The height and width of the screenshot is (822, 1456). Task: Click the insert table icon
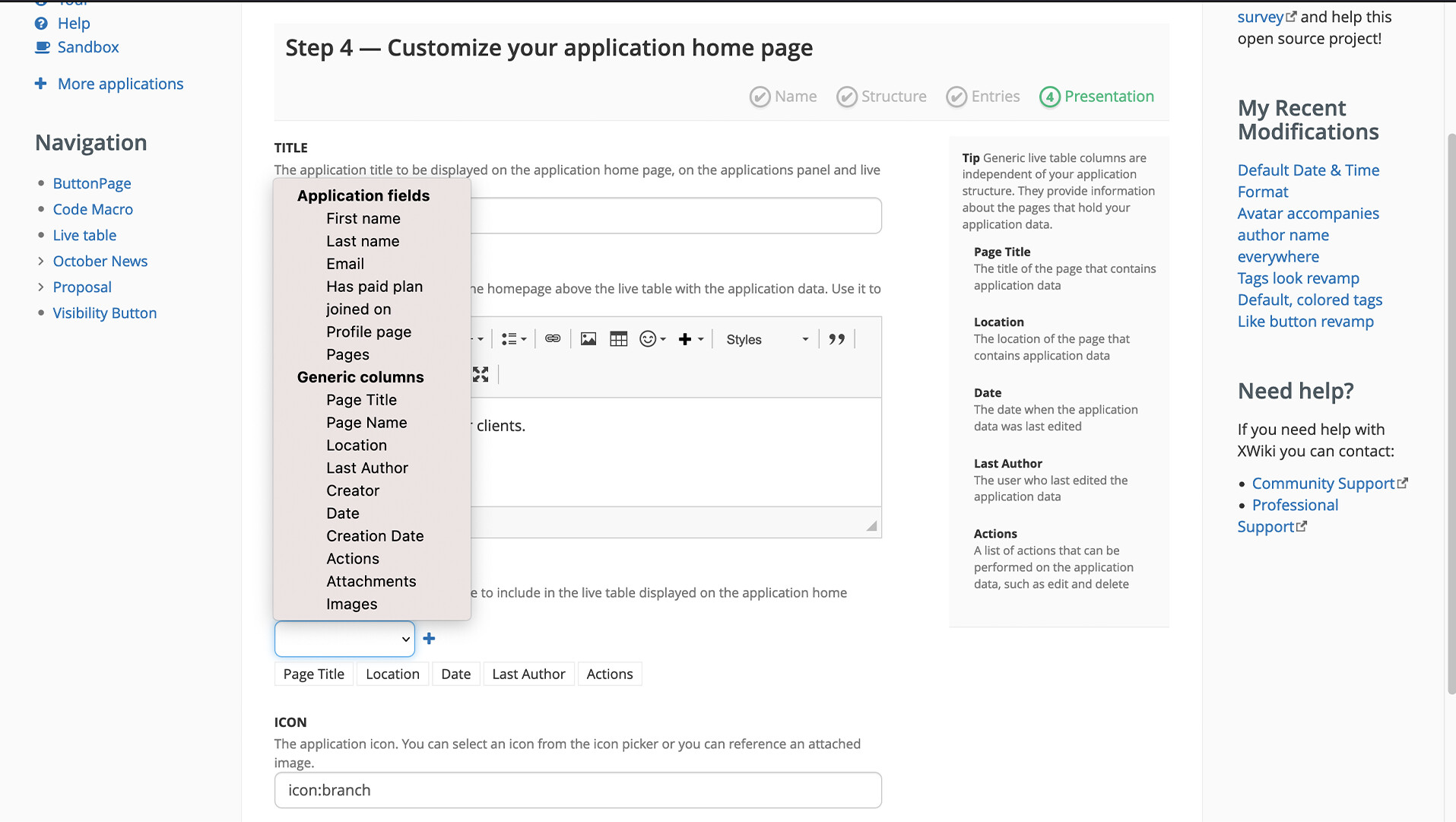click(x=618, y=339)
